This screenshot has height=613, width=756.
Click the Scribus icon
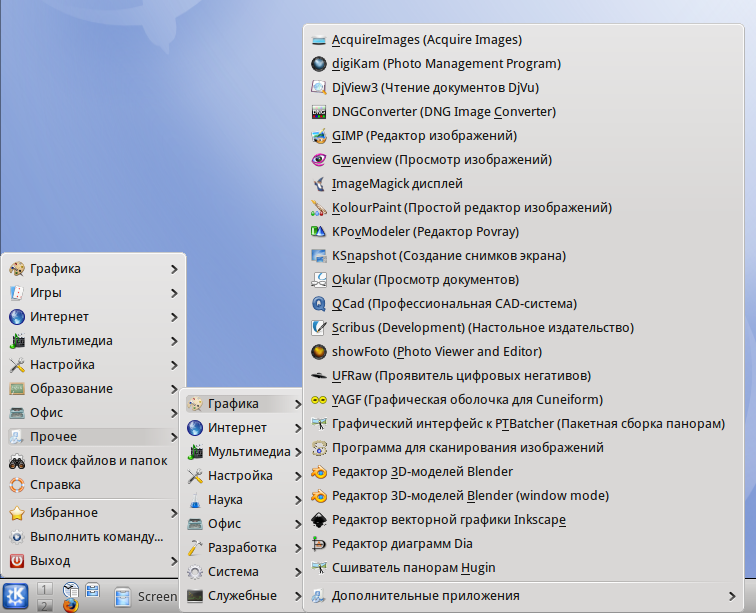[x=319, y=328]
